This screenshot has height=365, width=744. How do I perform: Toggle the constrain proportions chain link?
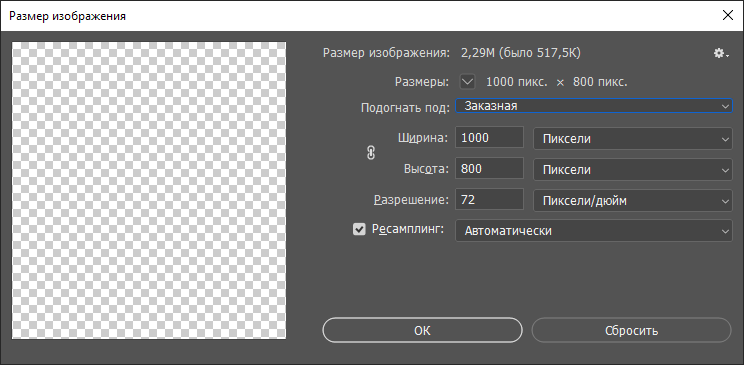point(372,153)
